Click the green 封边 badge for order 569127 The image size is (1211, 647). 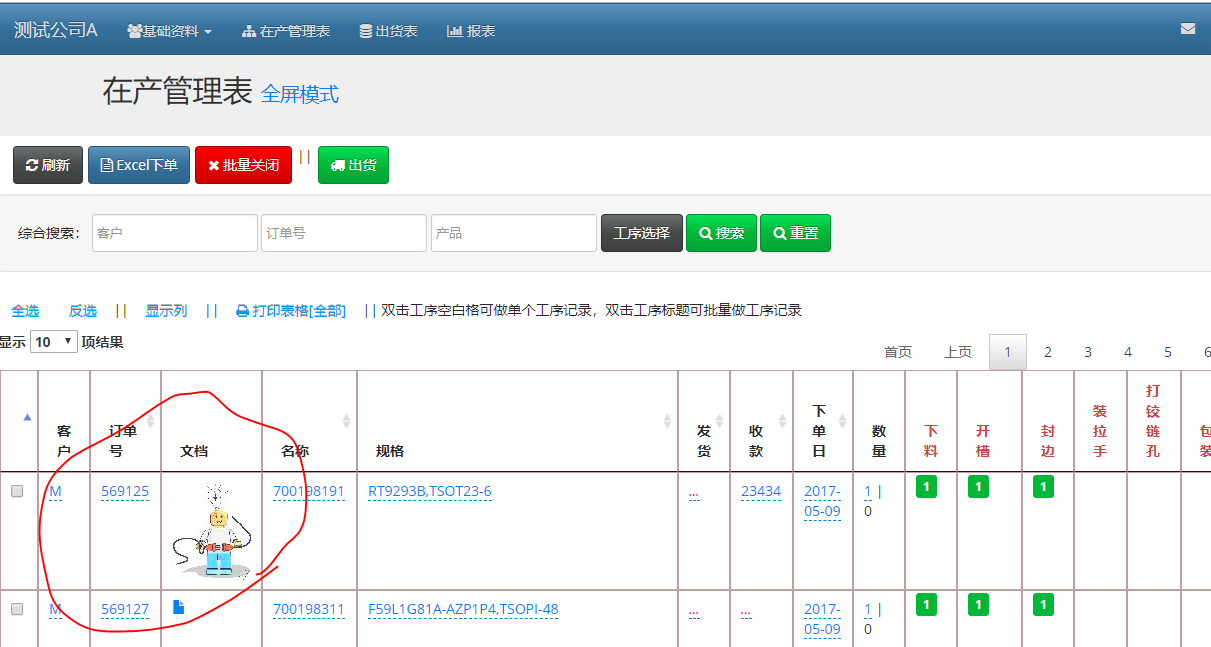tap(1043, 605)
